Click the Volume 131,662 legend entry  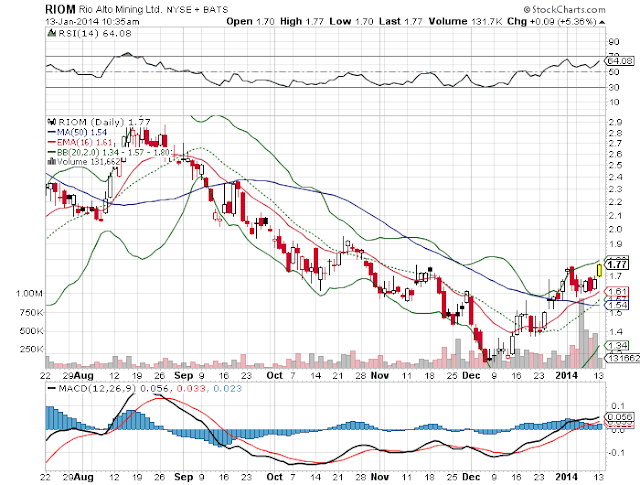[89, 162]
